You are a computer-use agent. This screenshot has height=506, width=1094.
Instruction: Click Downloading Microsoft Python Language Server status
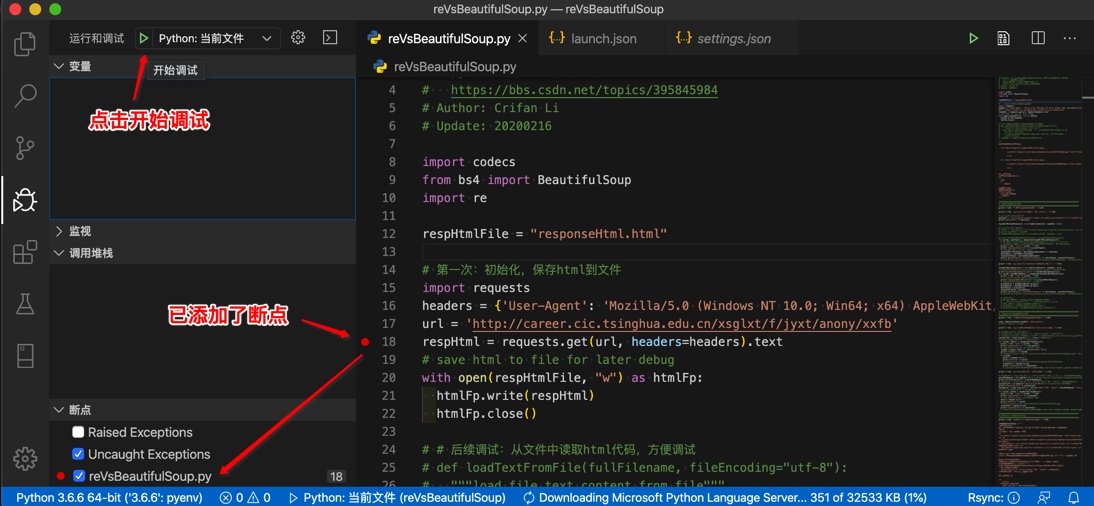724,498
